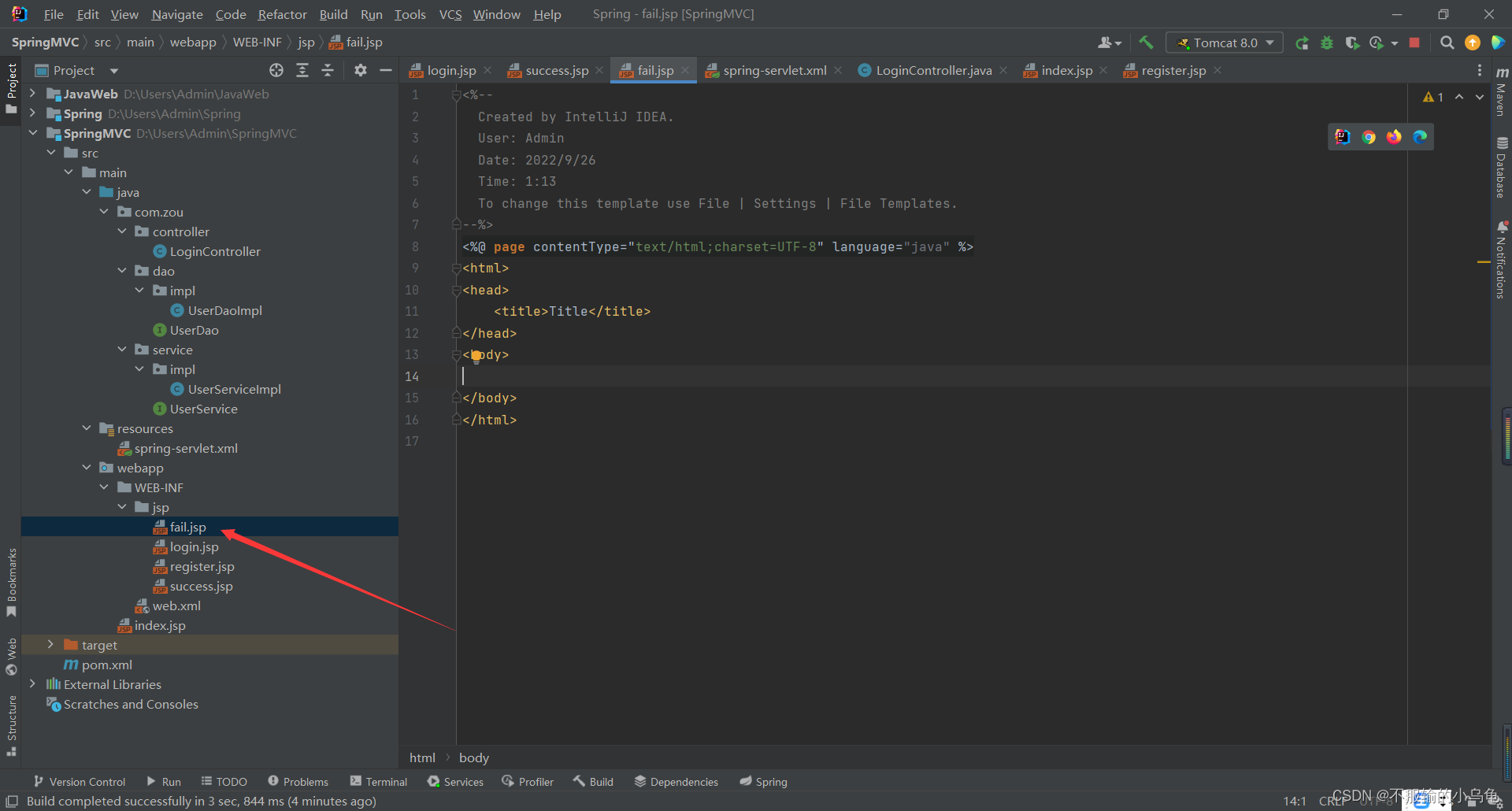Collapse the controller package
Image resolution: width=1512 pixels, height=811 pixels.
pos(122,231)
